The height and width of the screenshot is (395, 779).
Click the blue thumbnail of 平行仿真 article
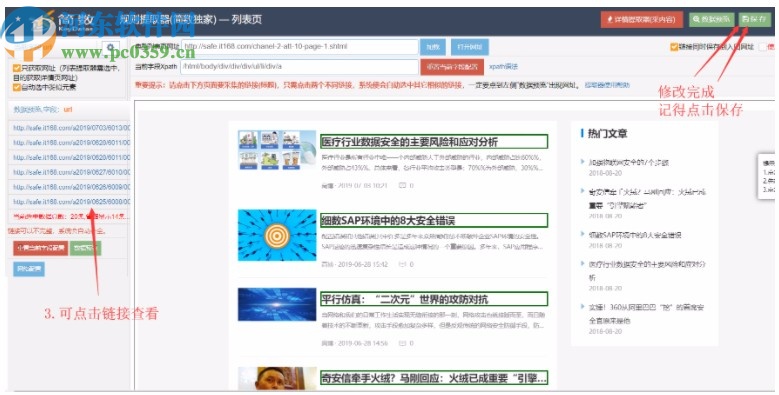click(277, 304)
